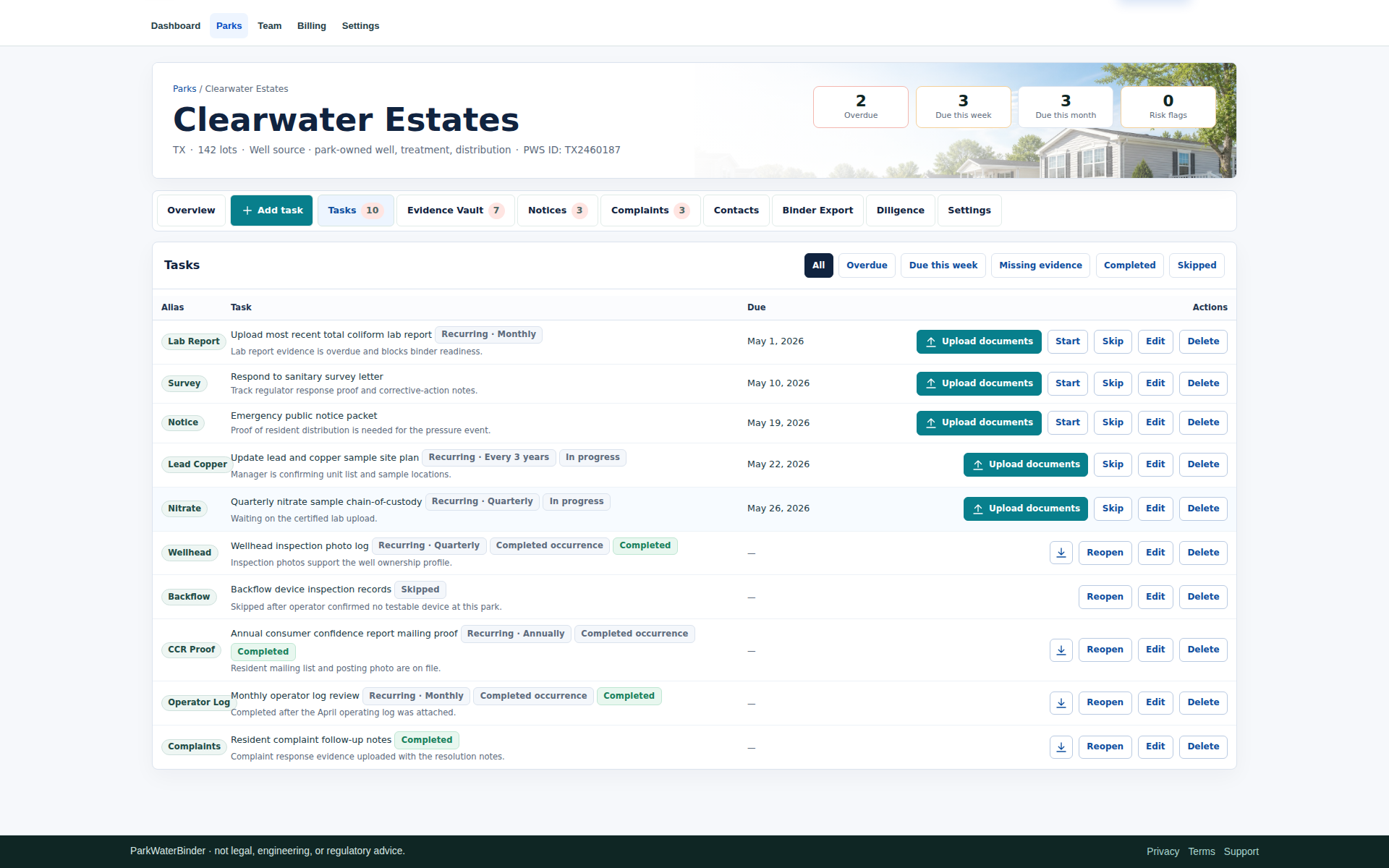Filter tasks by Missing evidence

[x=1040, y=265]
